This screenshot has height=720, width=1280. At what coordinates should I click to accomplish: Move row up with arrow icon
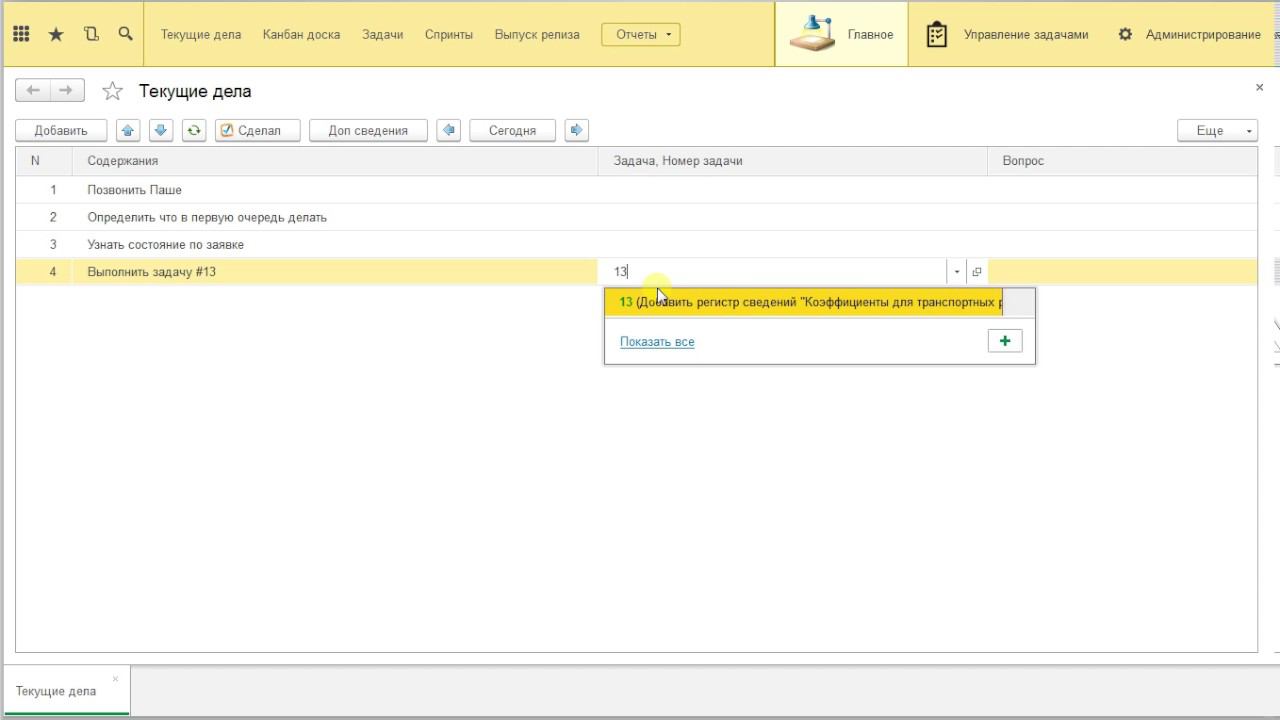pos(128,130)
